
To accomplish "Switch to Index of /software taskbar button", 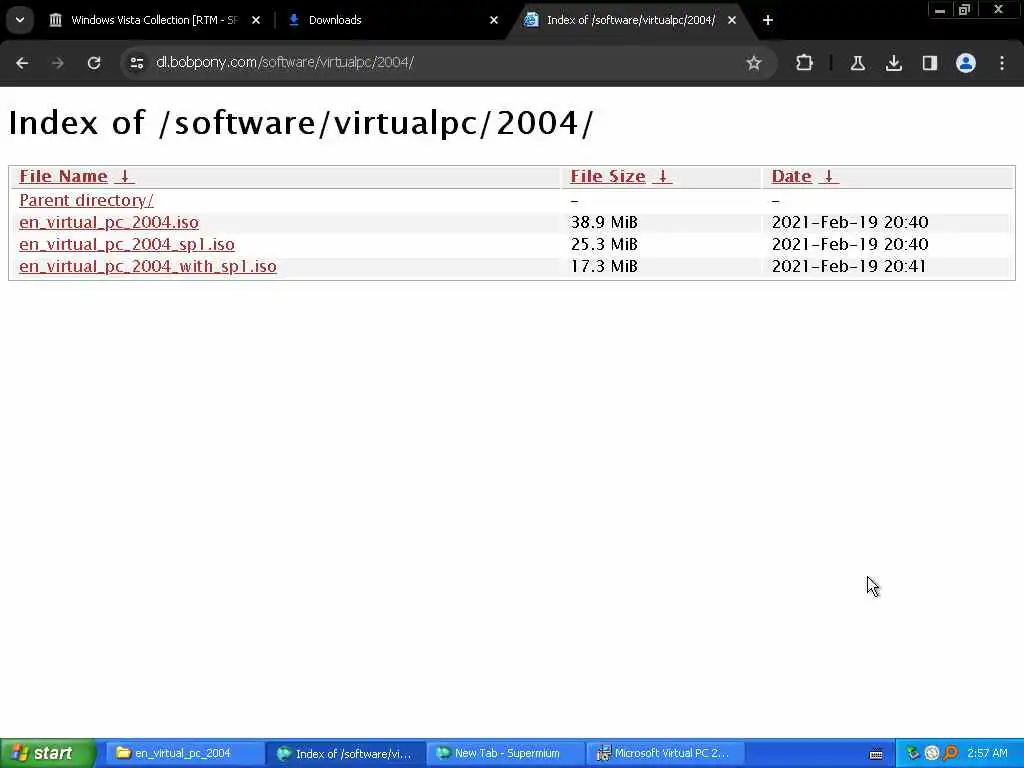I will tap(345, 754).
